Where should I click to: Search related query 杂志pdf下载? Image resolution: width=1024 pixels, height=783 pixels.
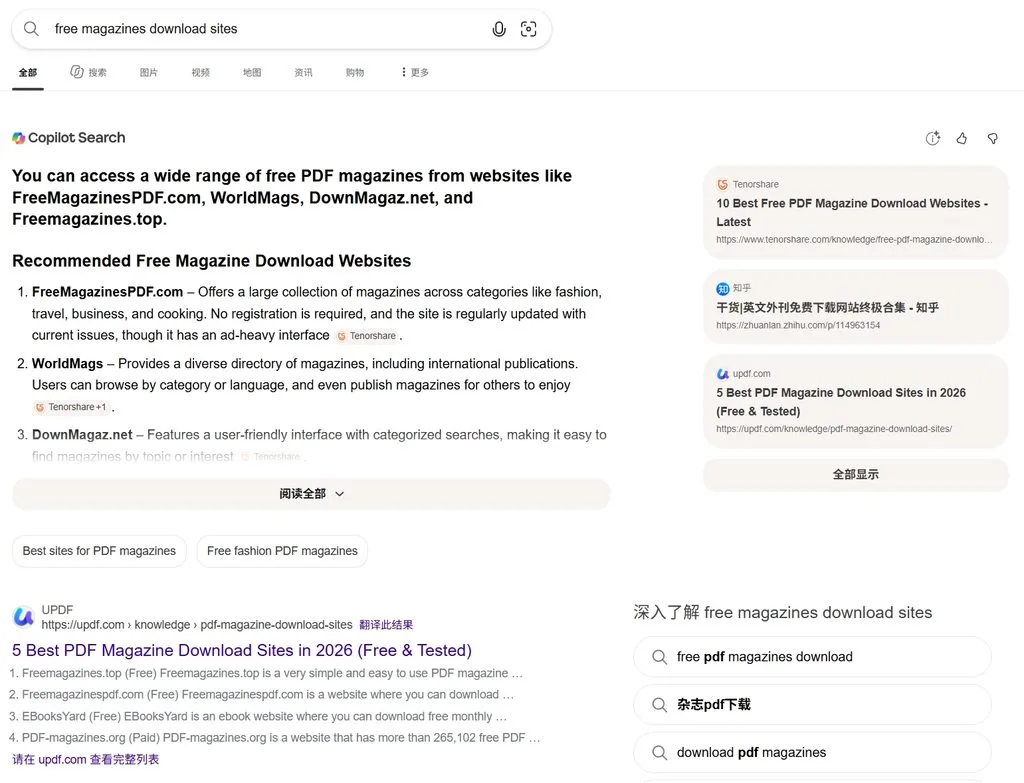tap(812, 705)
